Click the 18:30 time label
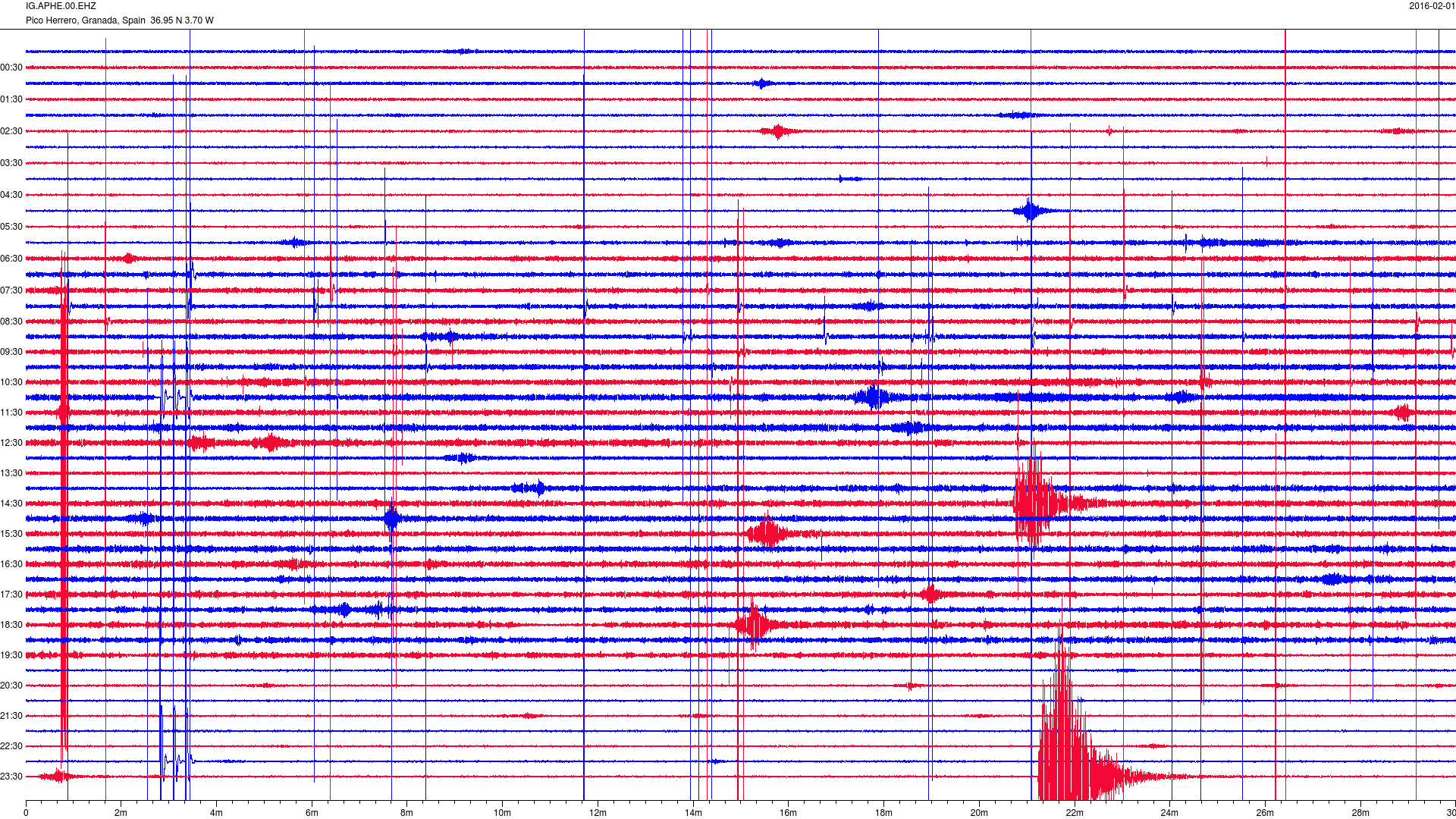Viewport: 1456px width, 819px height. pyautogui.click(x=11, y=625)
